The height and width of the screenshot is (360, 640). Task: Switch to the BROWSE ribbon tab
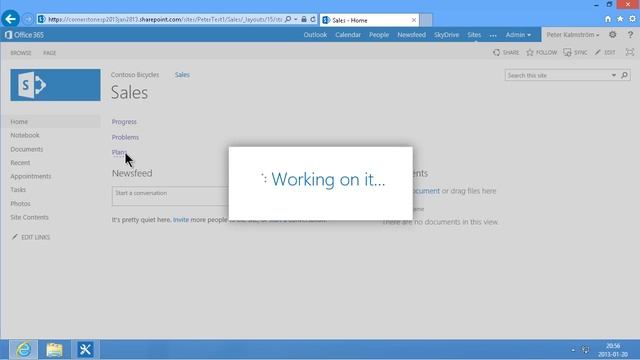tap(21, 53)
